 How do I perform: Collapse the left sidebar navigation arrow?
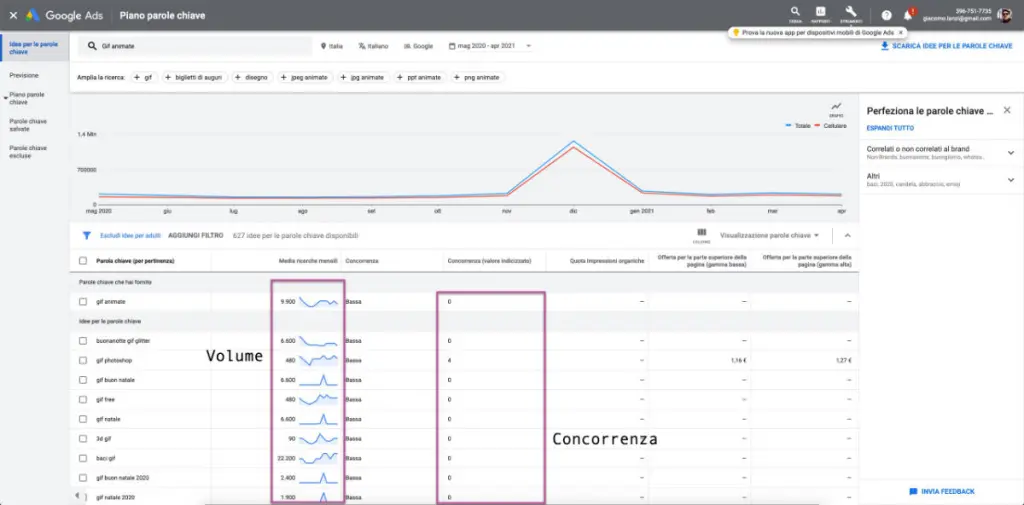point(78,496)
